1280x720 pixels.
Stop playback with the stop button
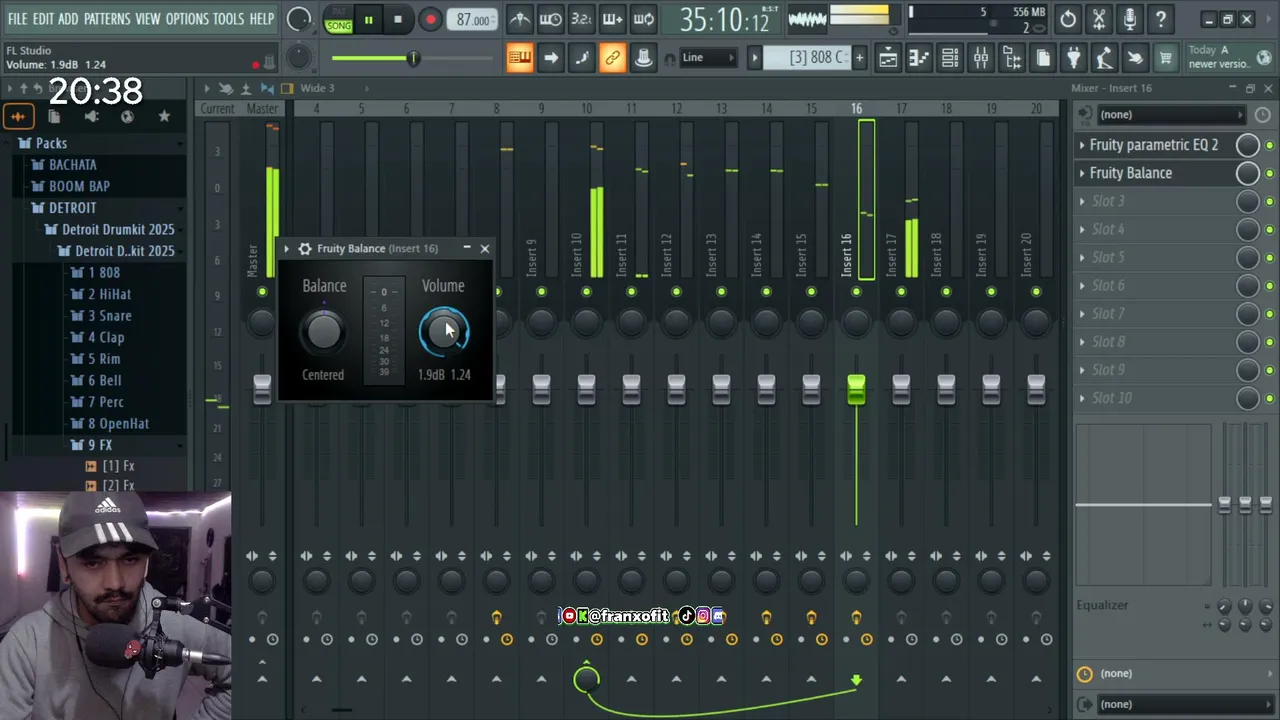398,19
